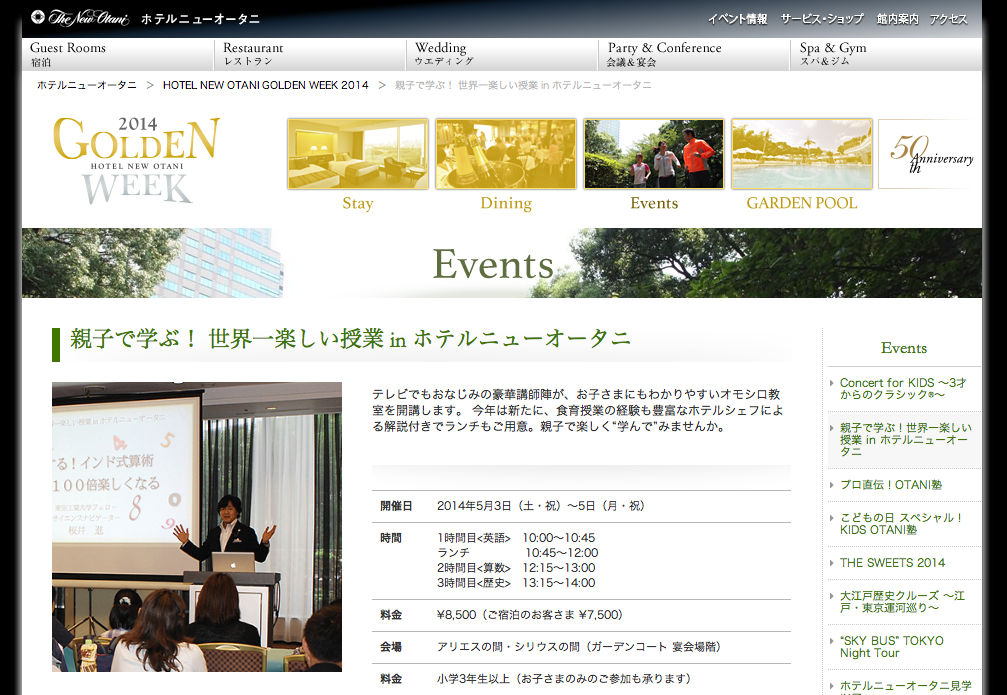Open Wedding menu

click(x=502, y=55)
